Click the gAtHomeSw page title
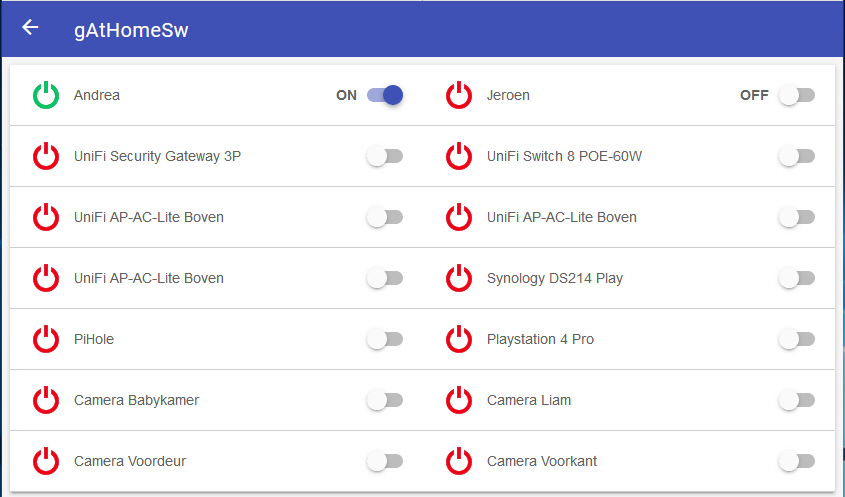Image resolution: width=845 pixels, height=497 pixels. click(131, 30)
